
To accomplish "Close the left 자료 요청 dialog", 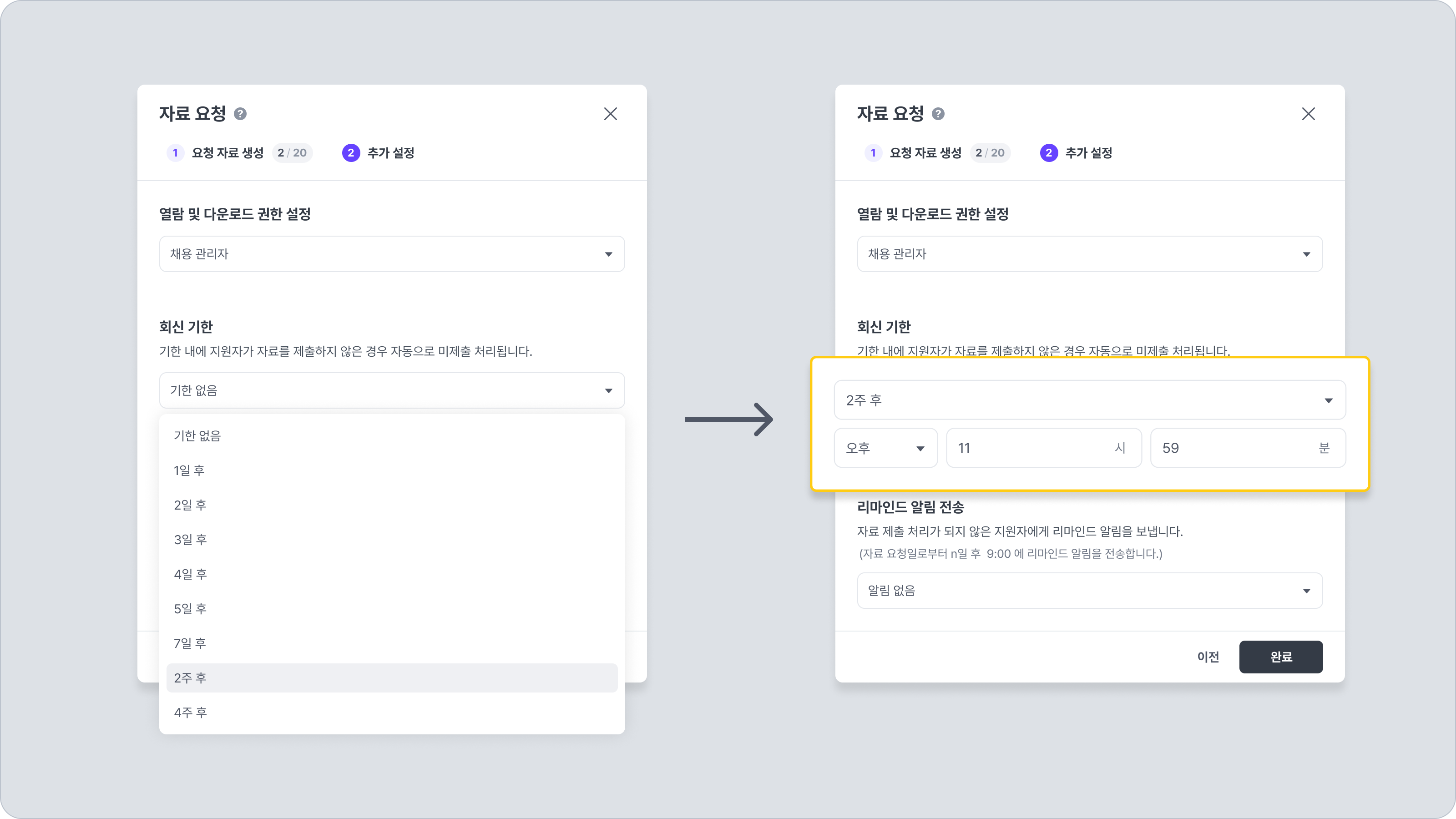I will (x=611, y=114).
